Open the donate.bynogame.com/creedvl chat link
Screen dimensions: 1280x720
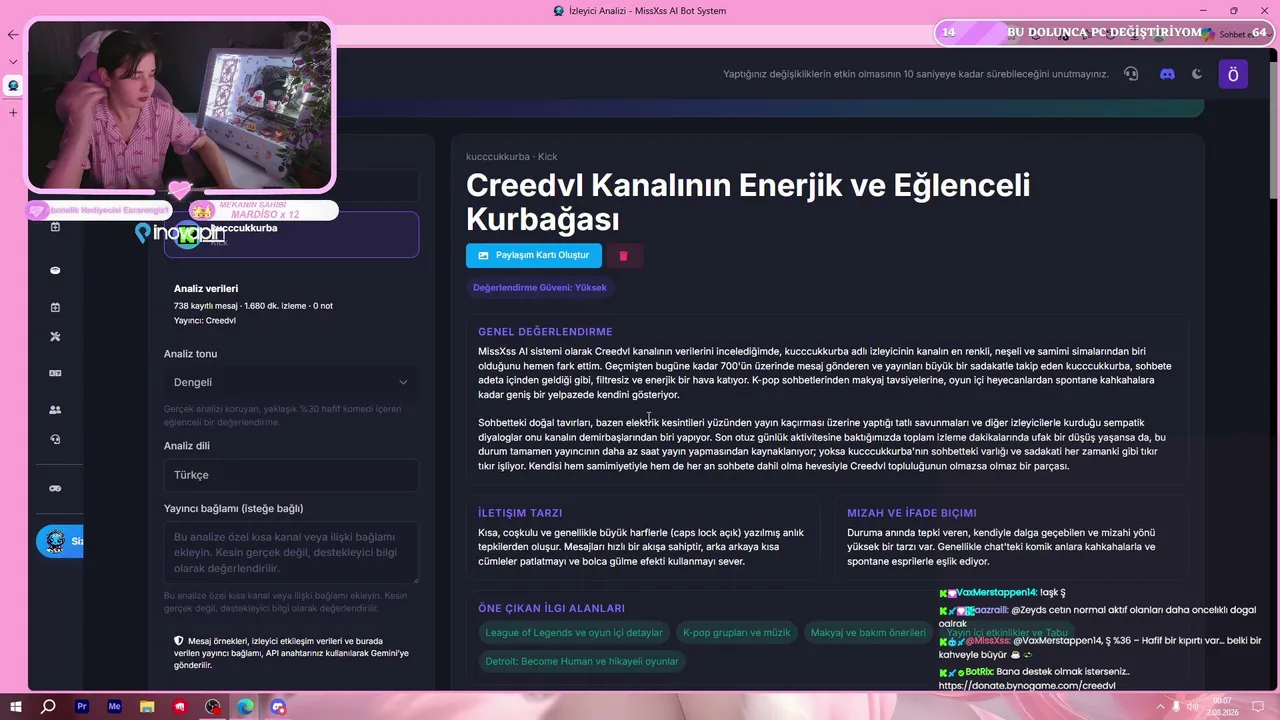click(x=1027, y=686)
